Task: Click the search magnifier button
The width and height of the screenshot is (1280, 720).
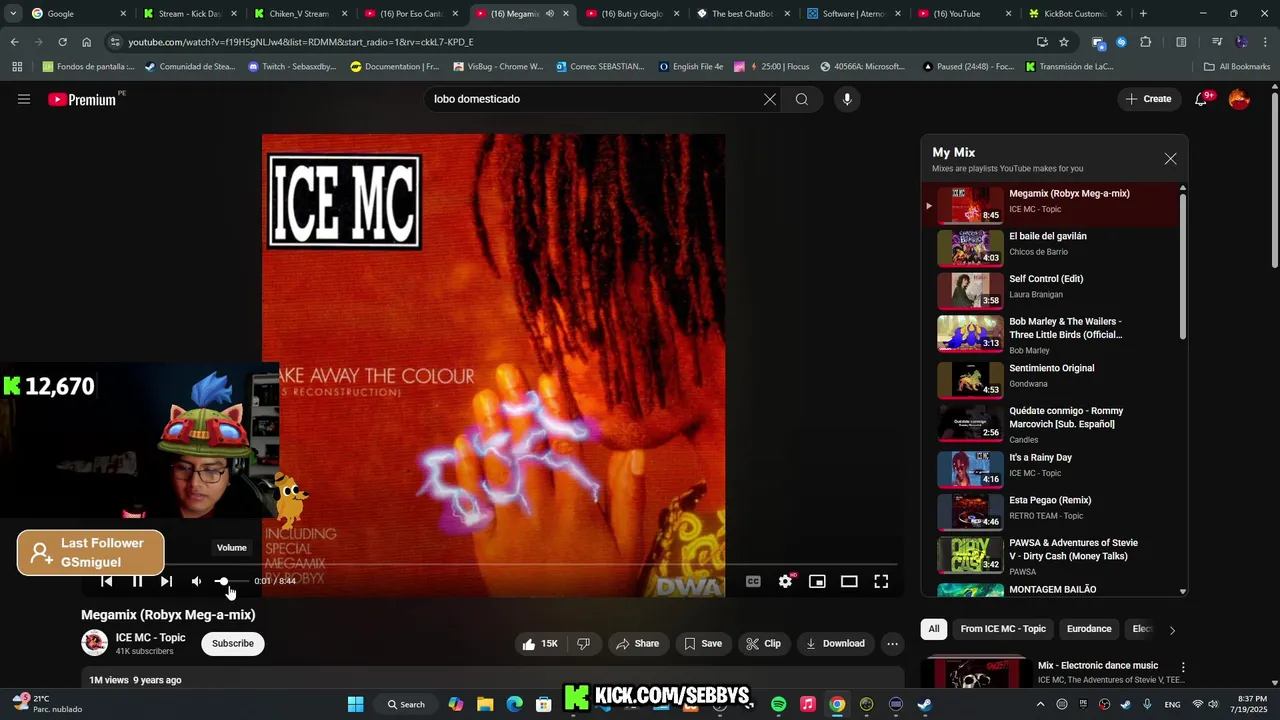Action: tap(802, 99)
